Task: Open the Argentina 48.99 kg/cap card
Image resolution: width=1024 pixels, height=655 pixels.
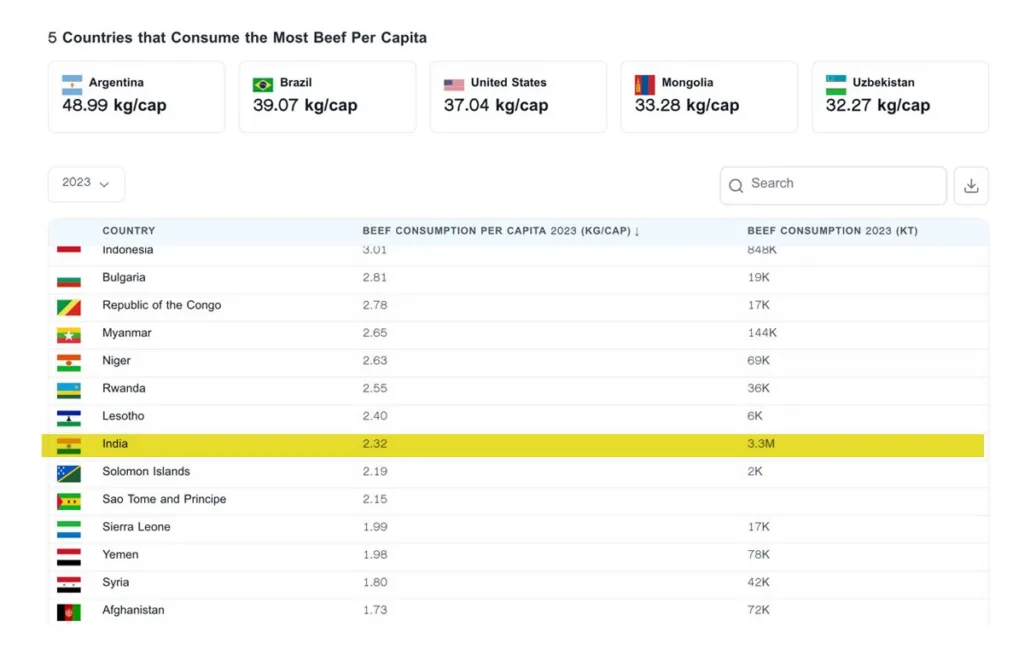Action: (x=136, y=96)
